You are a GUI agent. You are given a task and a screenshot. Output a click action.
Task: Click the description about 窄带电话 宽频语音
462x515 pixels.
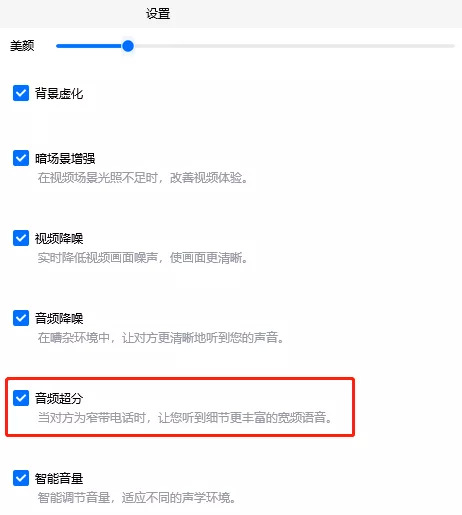tap(185, 417)
